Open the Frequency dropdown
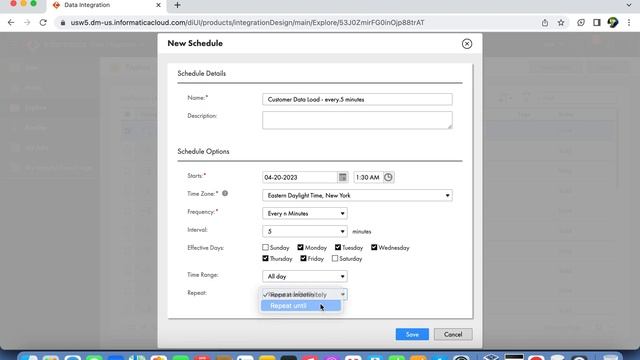 tap(305, 213)
